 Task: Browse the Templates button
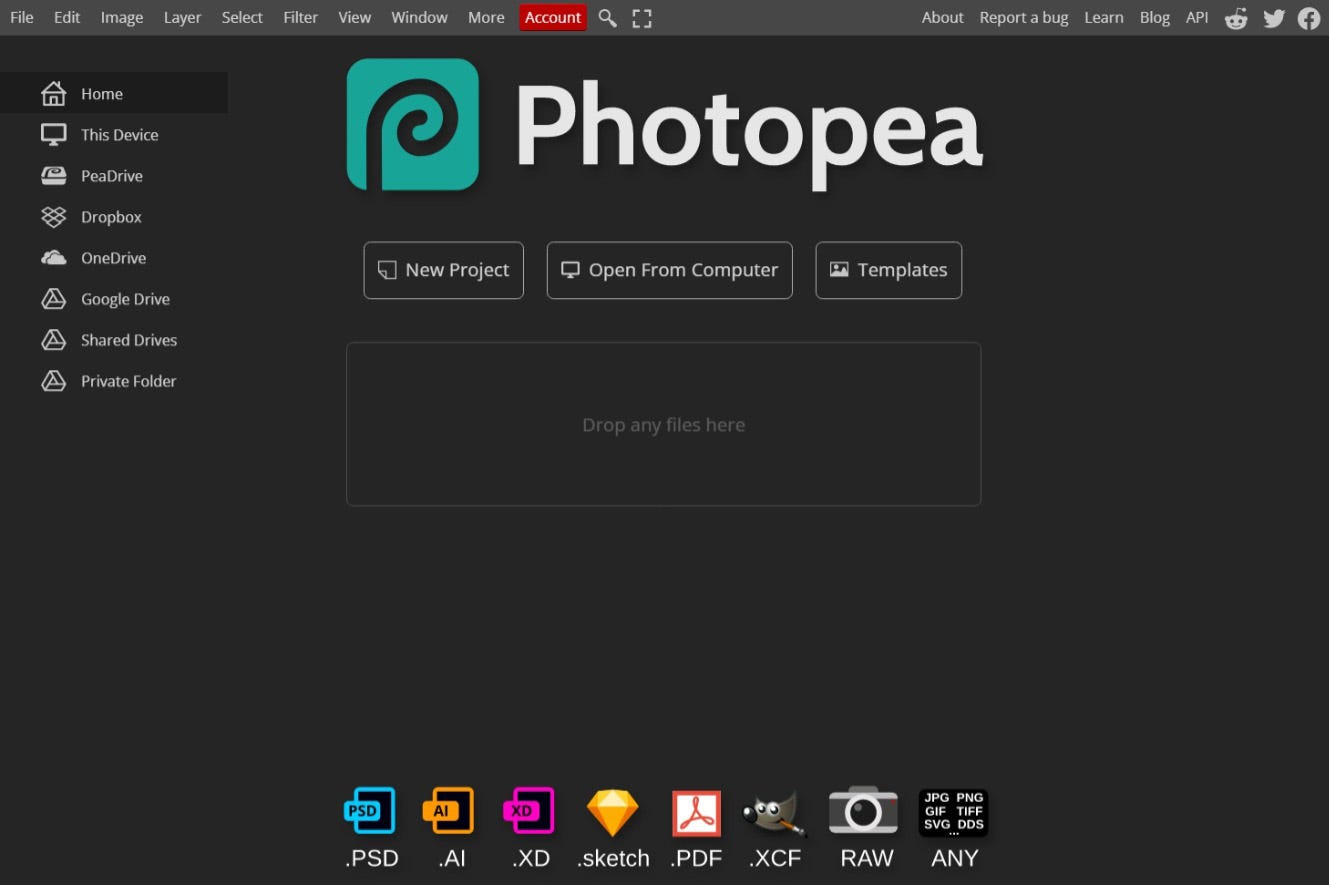click(889, 270)
